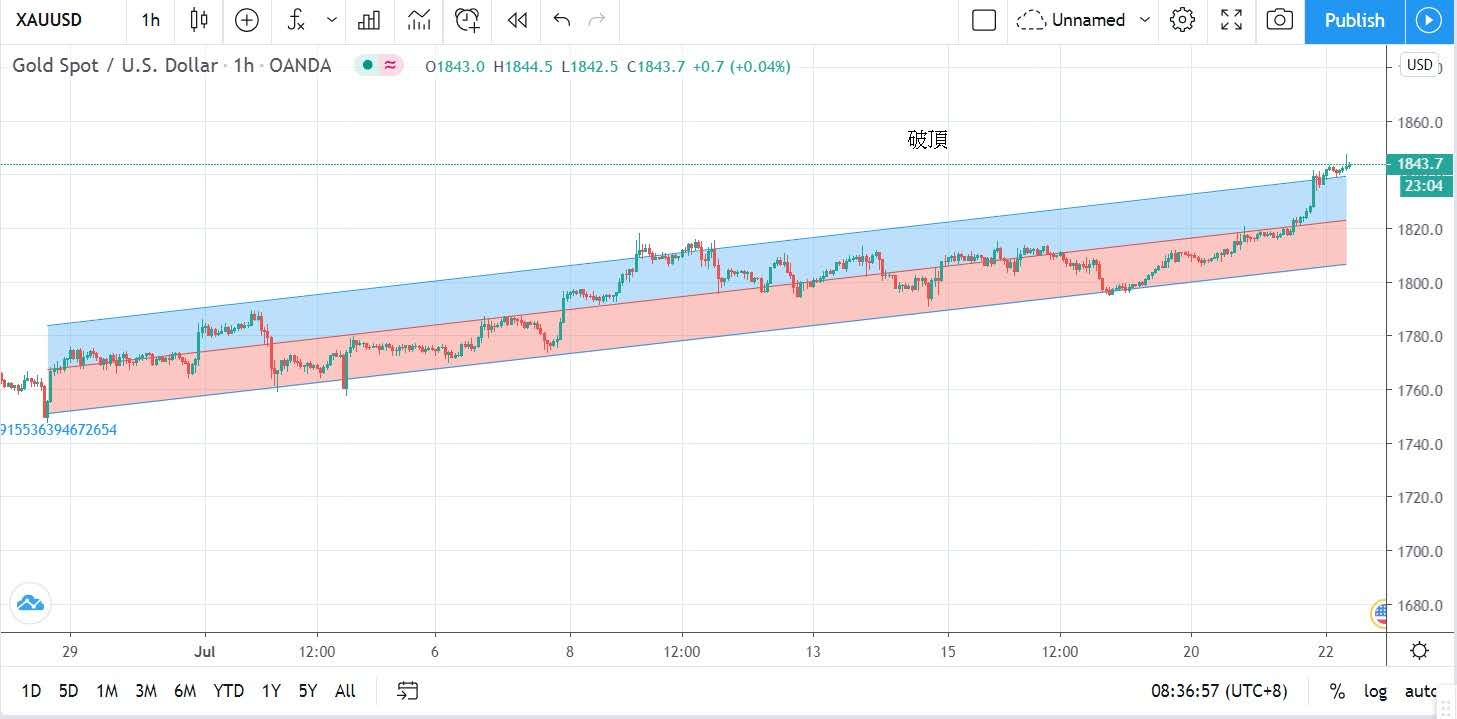The height and width of the screenshot is (719, 1457).
Task: Open the candlestick chart style selector
Action: tap(199, 20)
